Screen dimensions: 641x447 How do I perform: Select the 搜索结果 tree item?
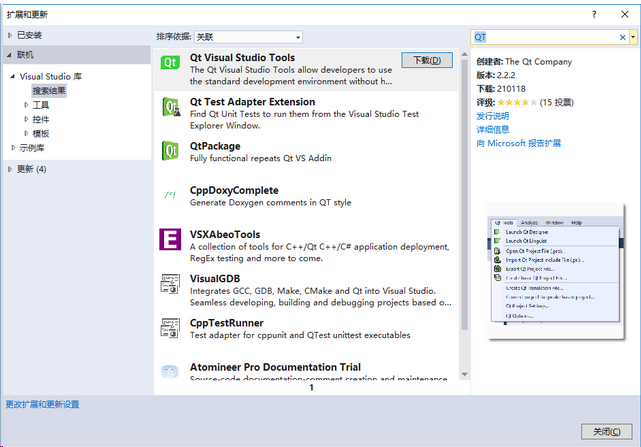point(49,91)
